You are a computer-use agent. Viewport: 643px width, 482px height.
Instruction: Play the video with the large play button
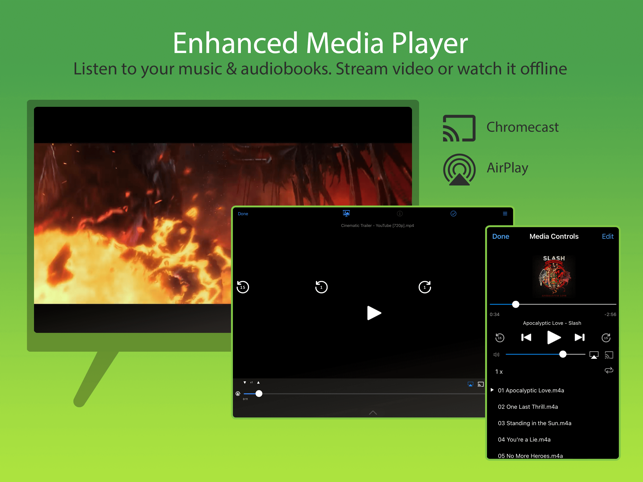374,313
